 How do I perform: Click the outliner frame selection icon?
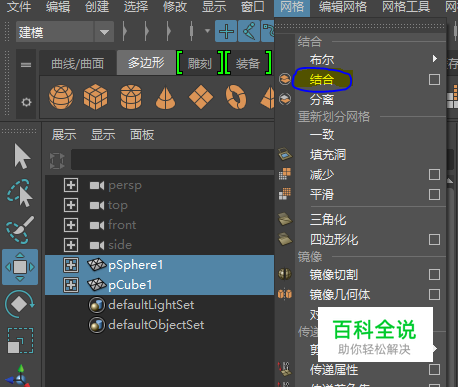(57, 161)
